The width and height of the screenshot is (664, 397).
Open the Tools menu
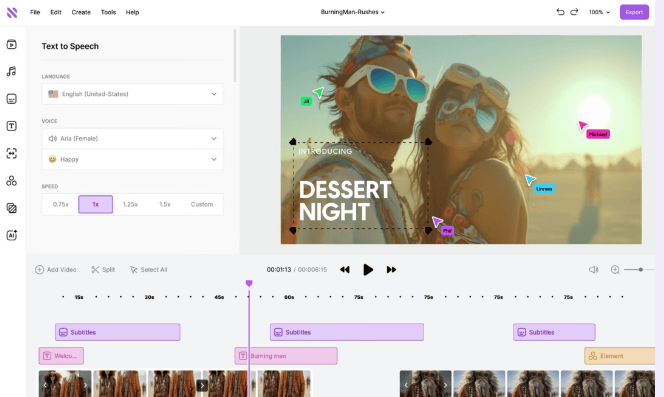pos(108,12)
